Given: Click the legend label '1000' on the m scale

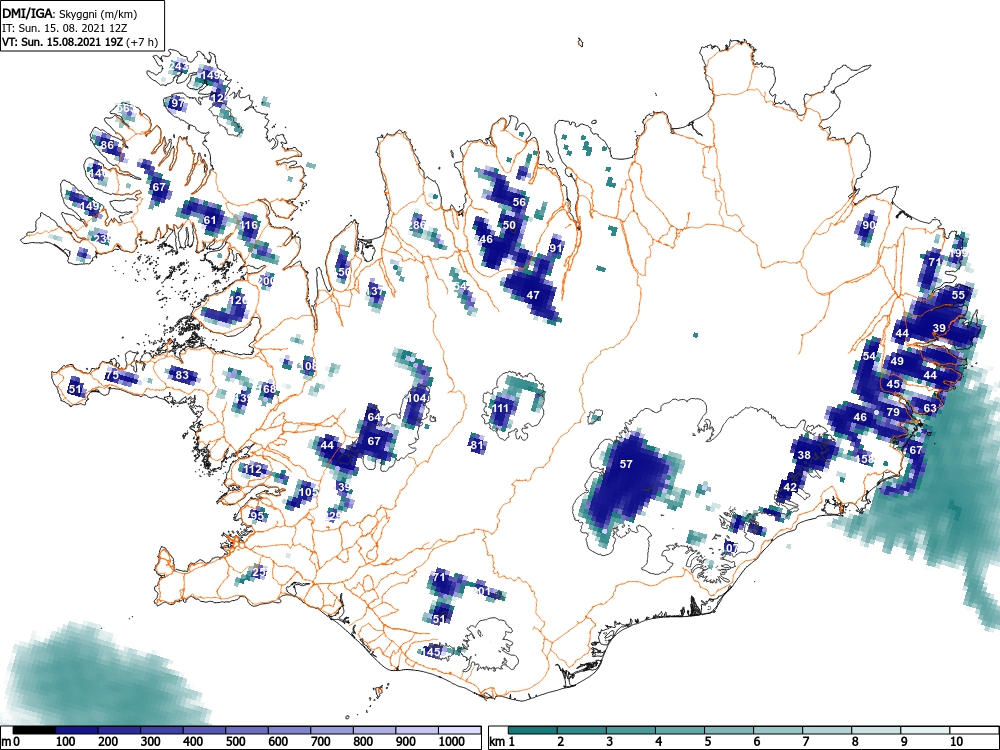Looking at the screenshot, I should (451, 742).
